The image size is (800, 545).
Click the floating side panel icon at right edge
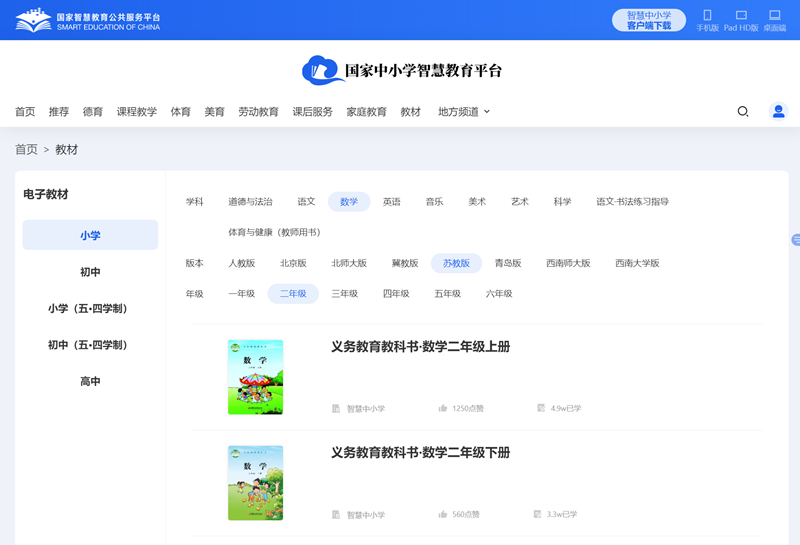pyautogui.click(x=795, y=239)
